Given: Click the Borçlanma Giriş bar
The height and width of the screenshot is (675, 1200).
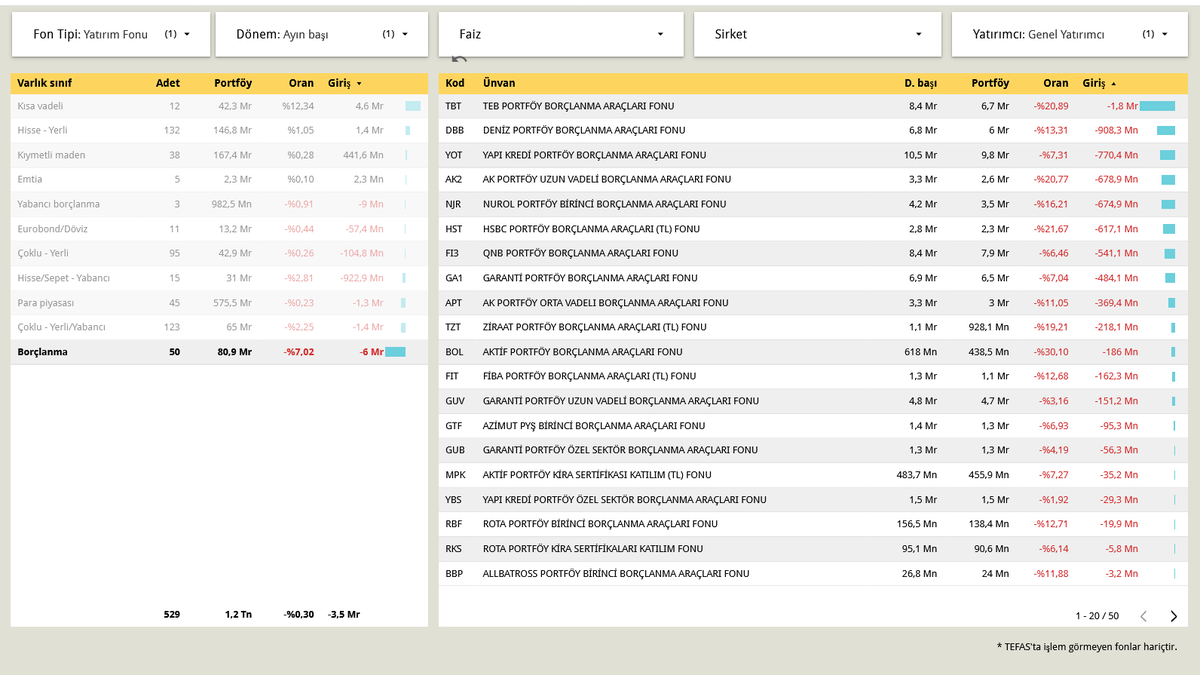Looking at the screenshot, I should 395,352.
